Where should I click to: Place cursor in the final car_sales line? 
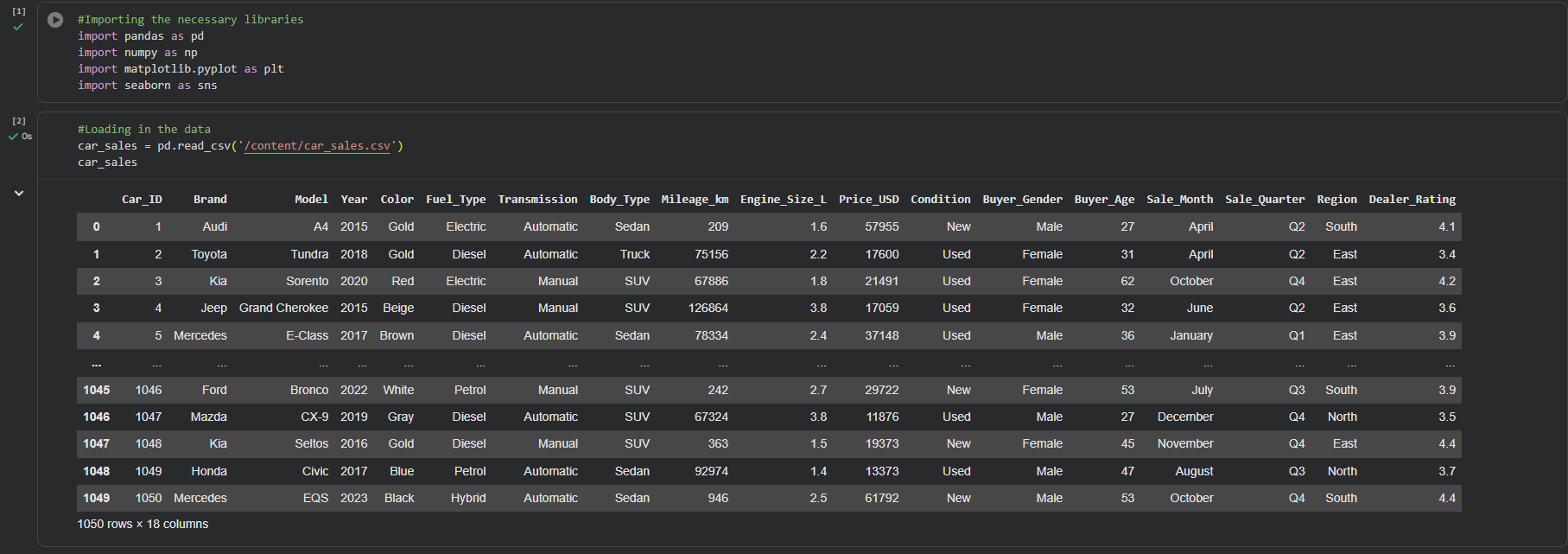(x=107, y=162)
